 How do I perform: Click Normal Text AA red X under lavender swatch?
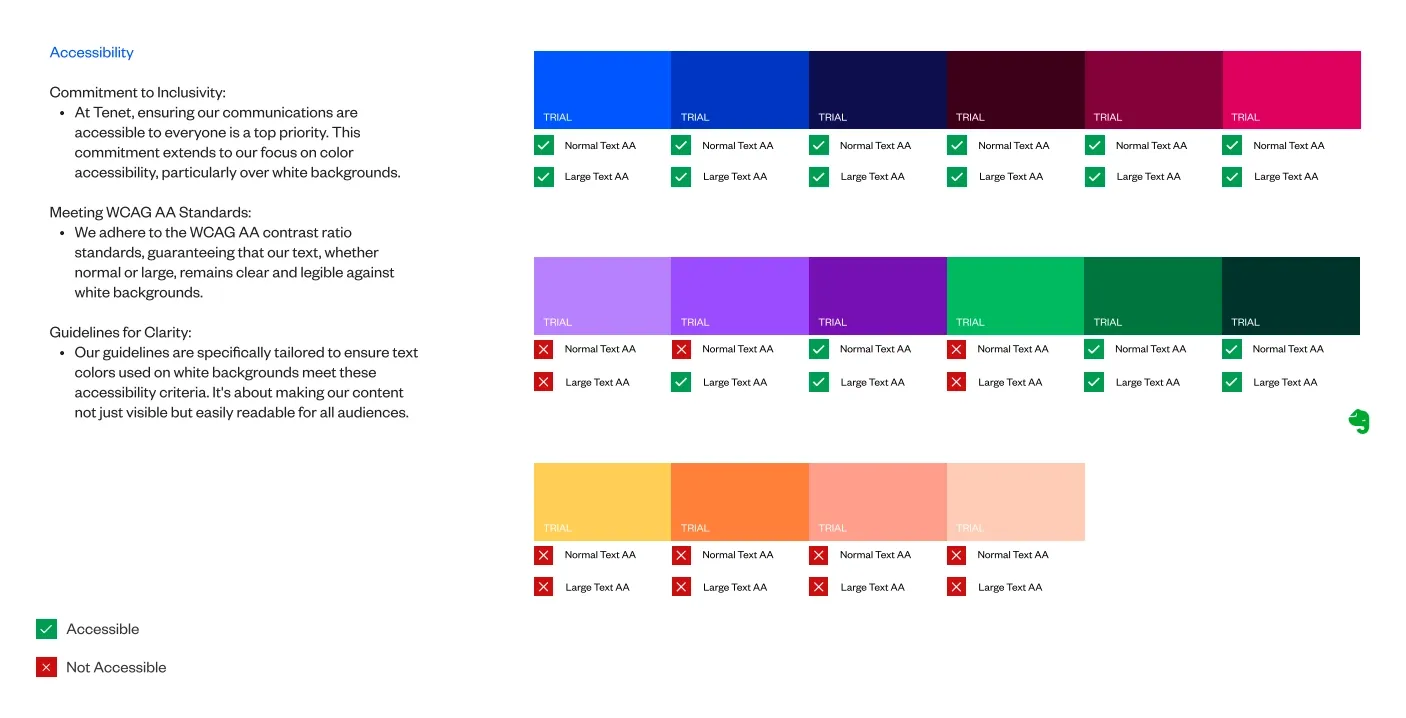(544, 349)
